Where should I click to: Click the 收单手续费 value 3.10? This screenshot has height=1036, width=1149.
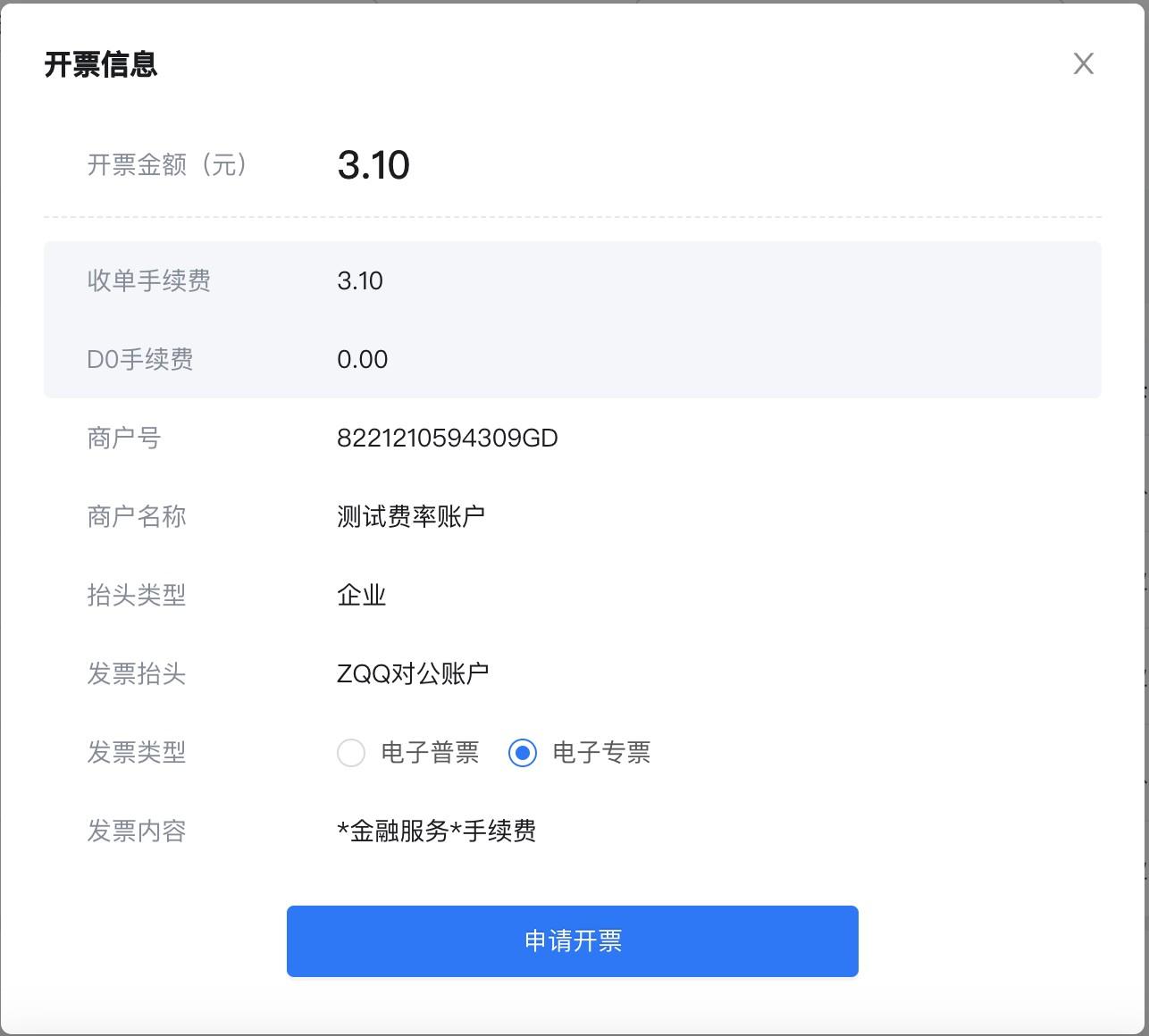tap(360, 280)
